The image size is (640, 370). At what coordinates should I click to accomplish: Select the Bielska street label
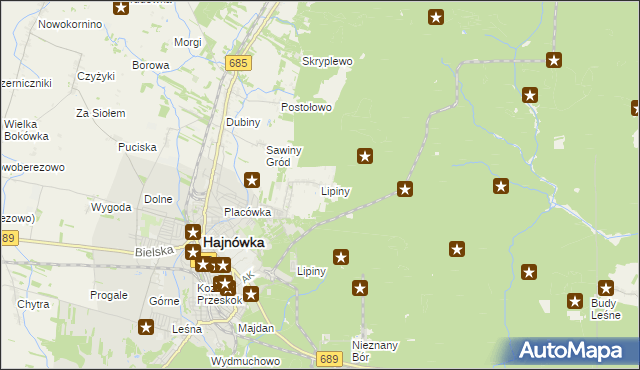pos(155,252)
